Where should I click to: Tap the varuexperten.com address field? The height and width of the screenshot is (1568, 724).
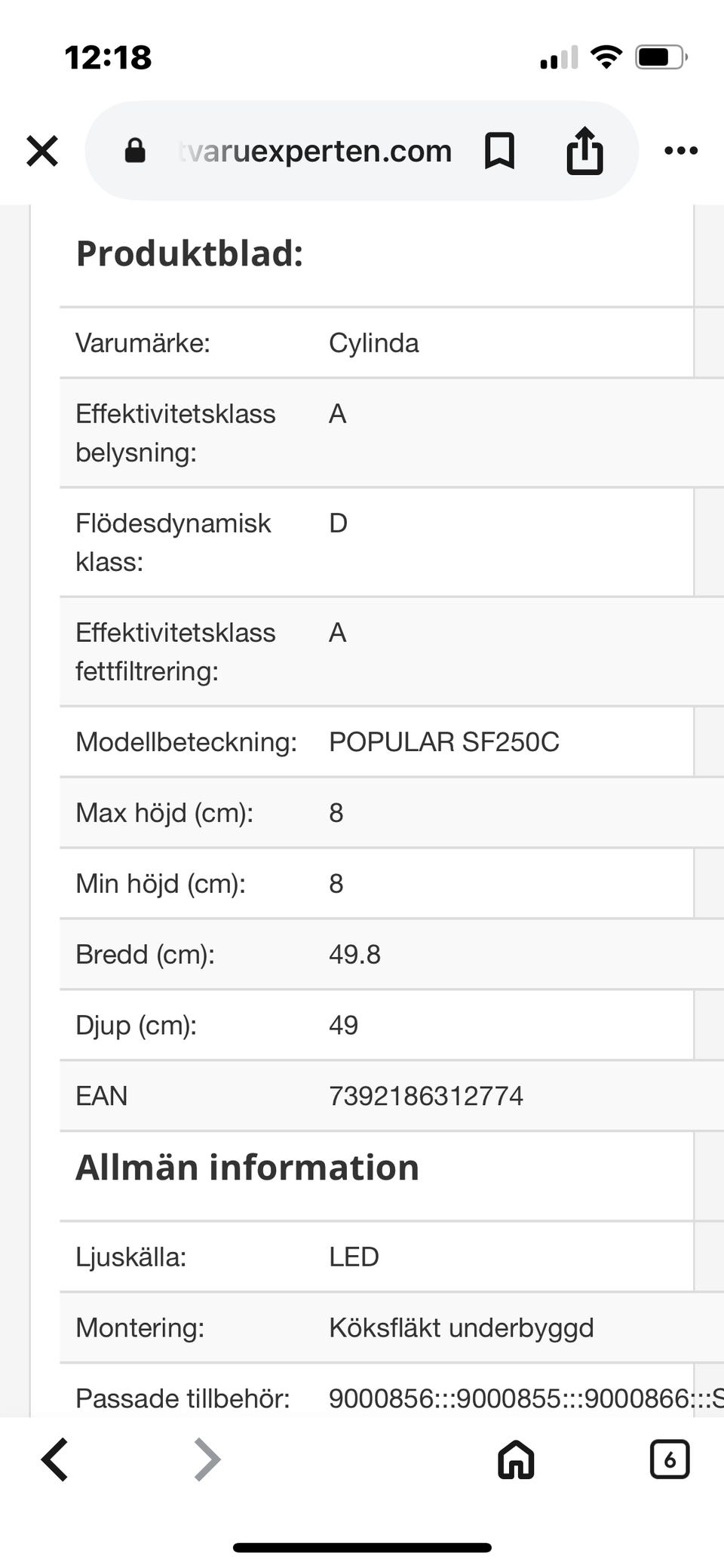click(315, 151)
